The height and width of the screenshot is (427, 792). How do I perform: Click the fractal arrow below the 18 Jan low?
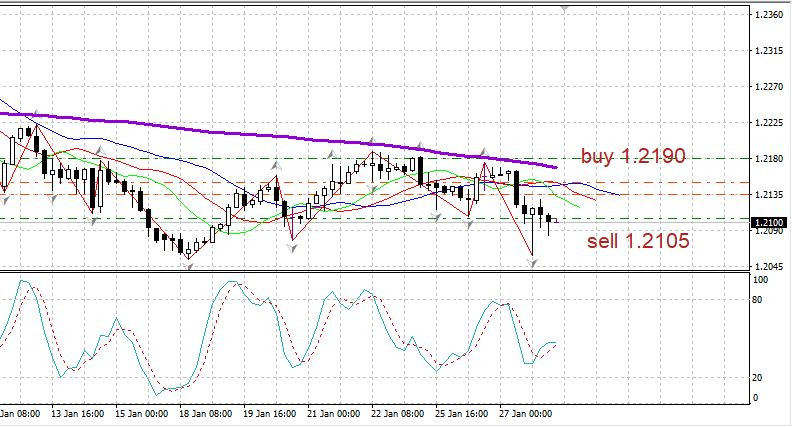[x=189, y=267]
